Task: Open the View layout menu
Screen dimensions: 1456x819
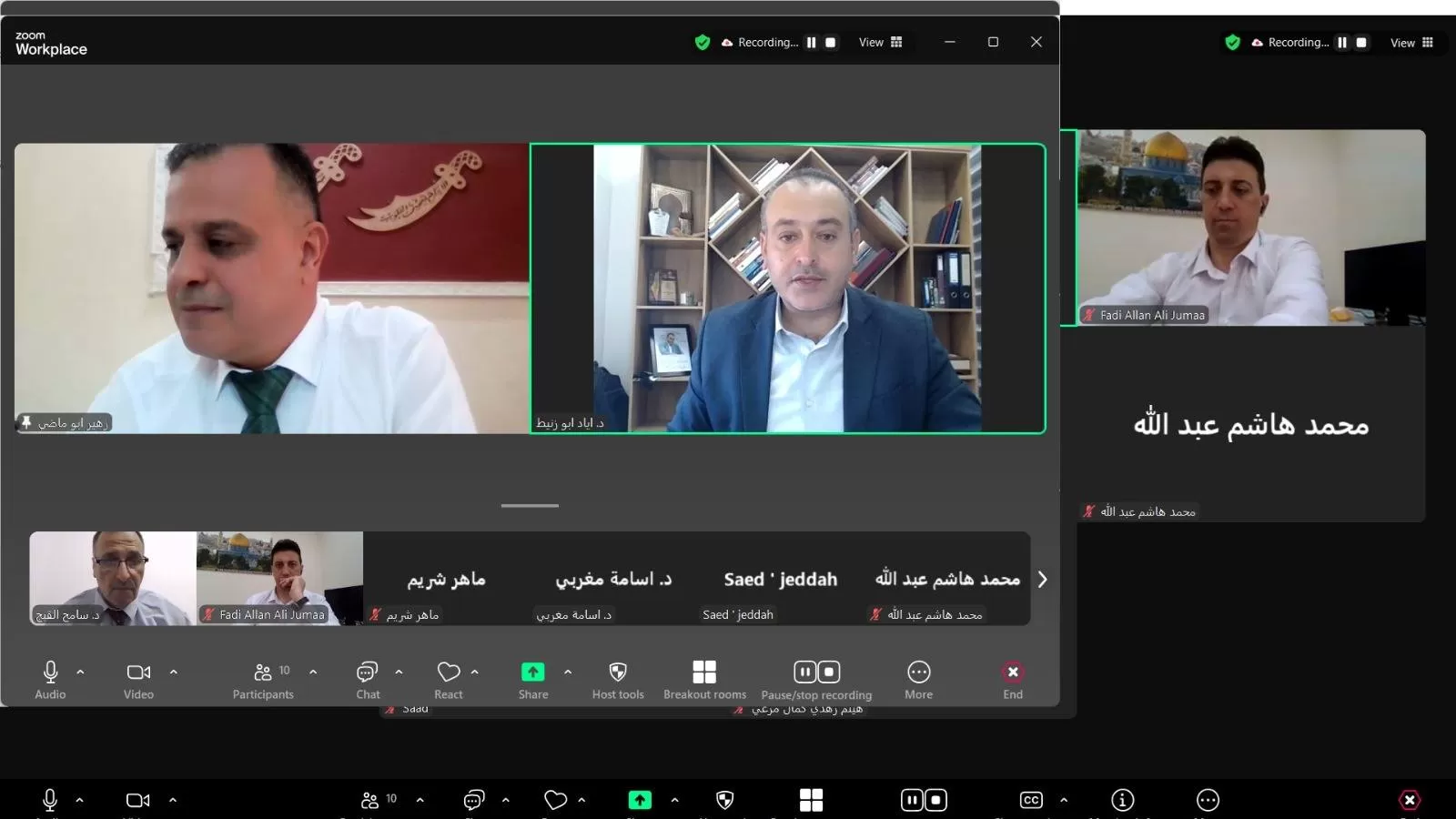Action: (880, 42)
